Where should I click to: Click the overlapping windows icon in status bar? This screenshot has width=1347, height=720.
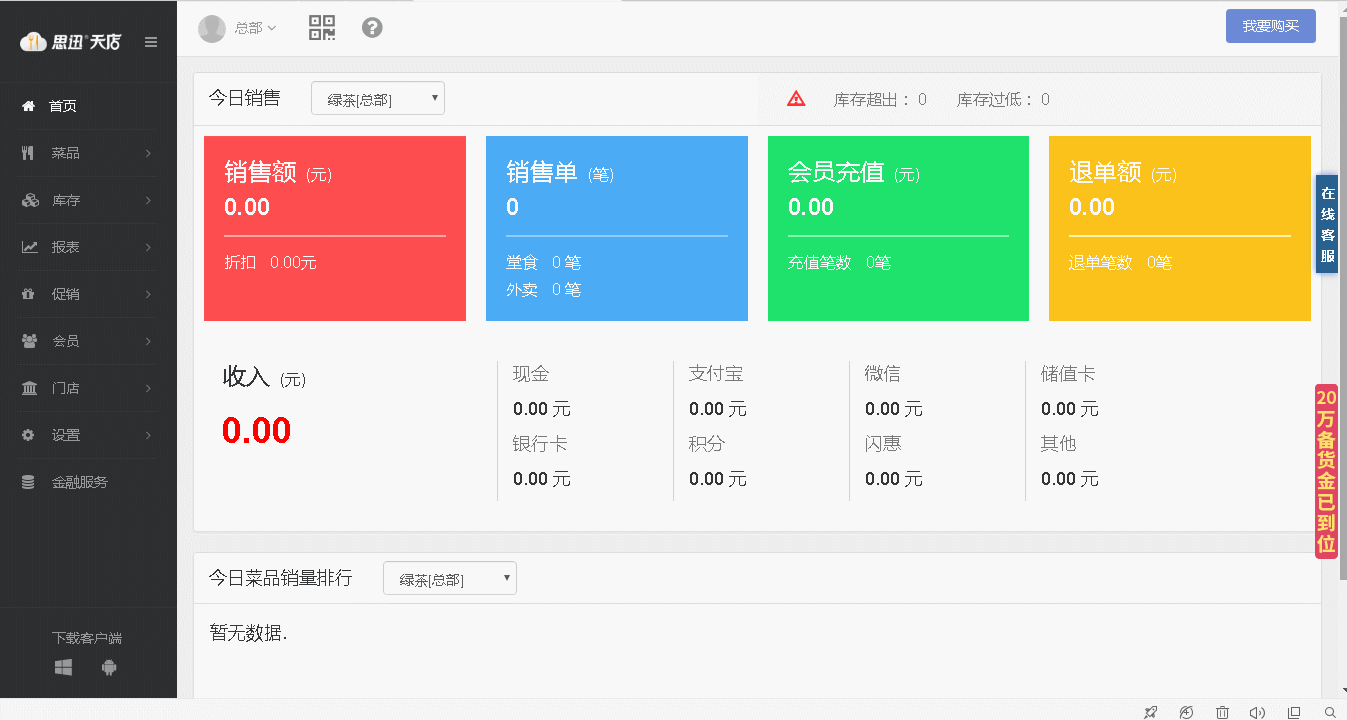click(x=1294, y=712)
